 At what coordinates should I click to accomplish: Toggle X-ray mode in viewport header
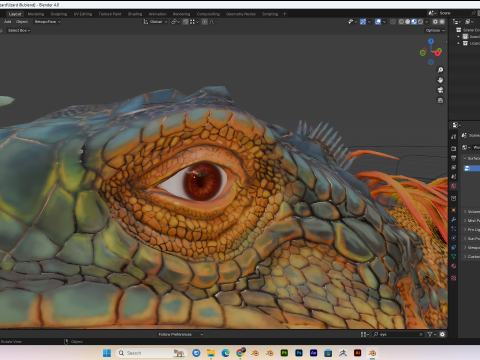coord(393,22)
